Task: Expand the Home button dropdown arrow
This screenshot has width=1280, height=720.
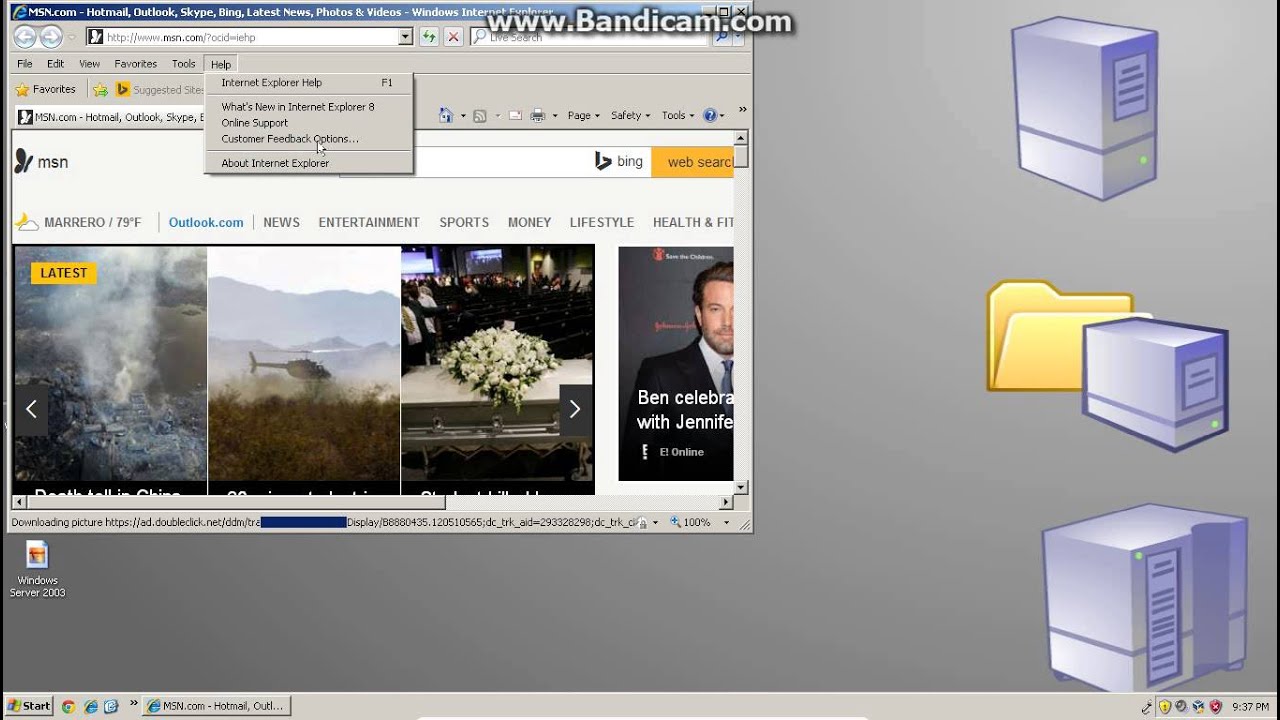Action: 462,116
